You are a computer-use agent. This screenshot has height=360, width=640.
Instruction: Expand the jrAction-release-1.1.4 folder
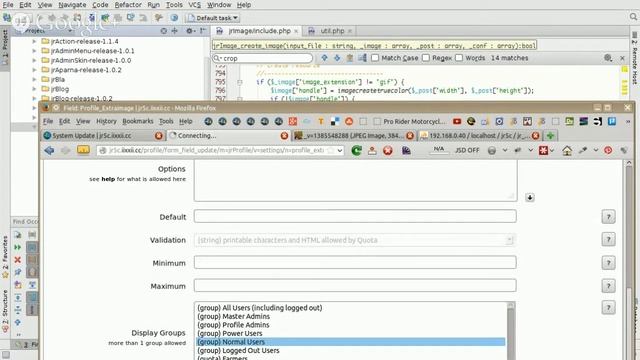coord(34,41)
